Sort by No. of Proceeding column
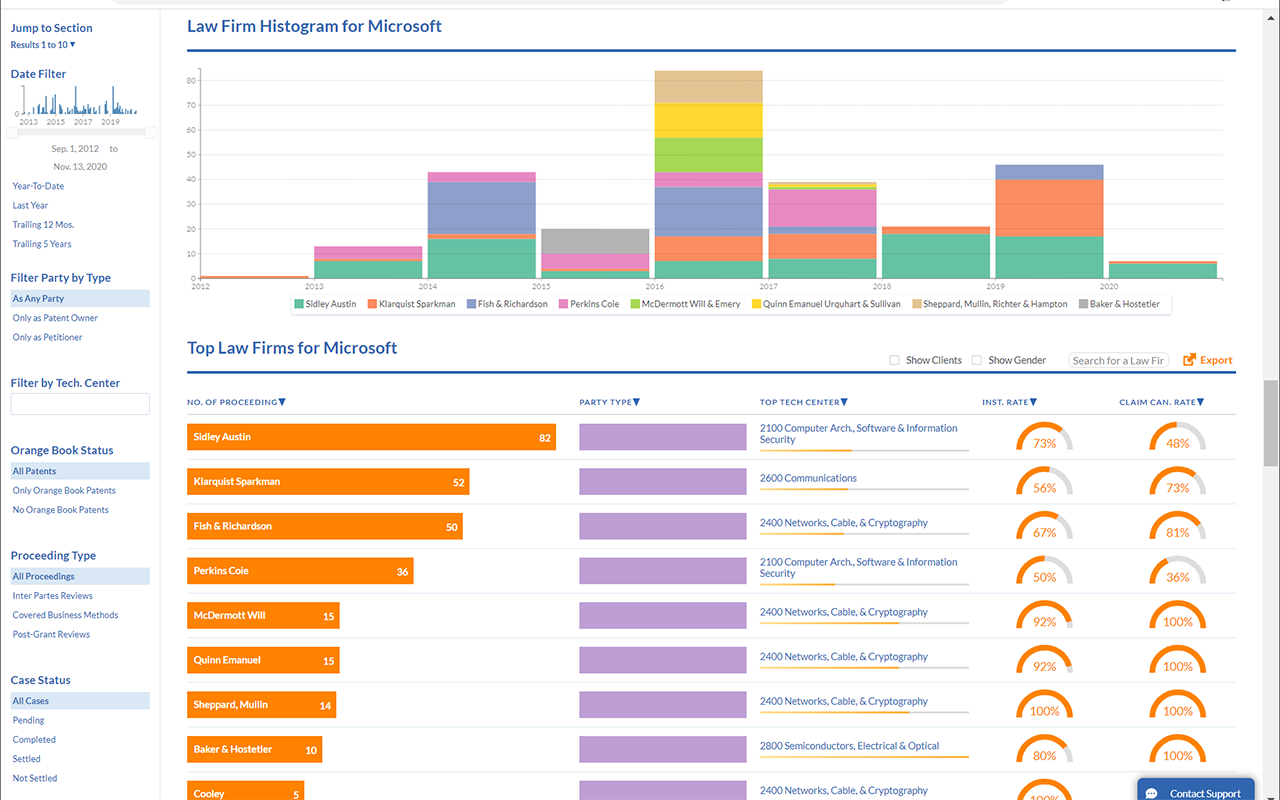The width and height of the screenshot is (1280, 800). [236, 402]
